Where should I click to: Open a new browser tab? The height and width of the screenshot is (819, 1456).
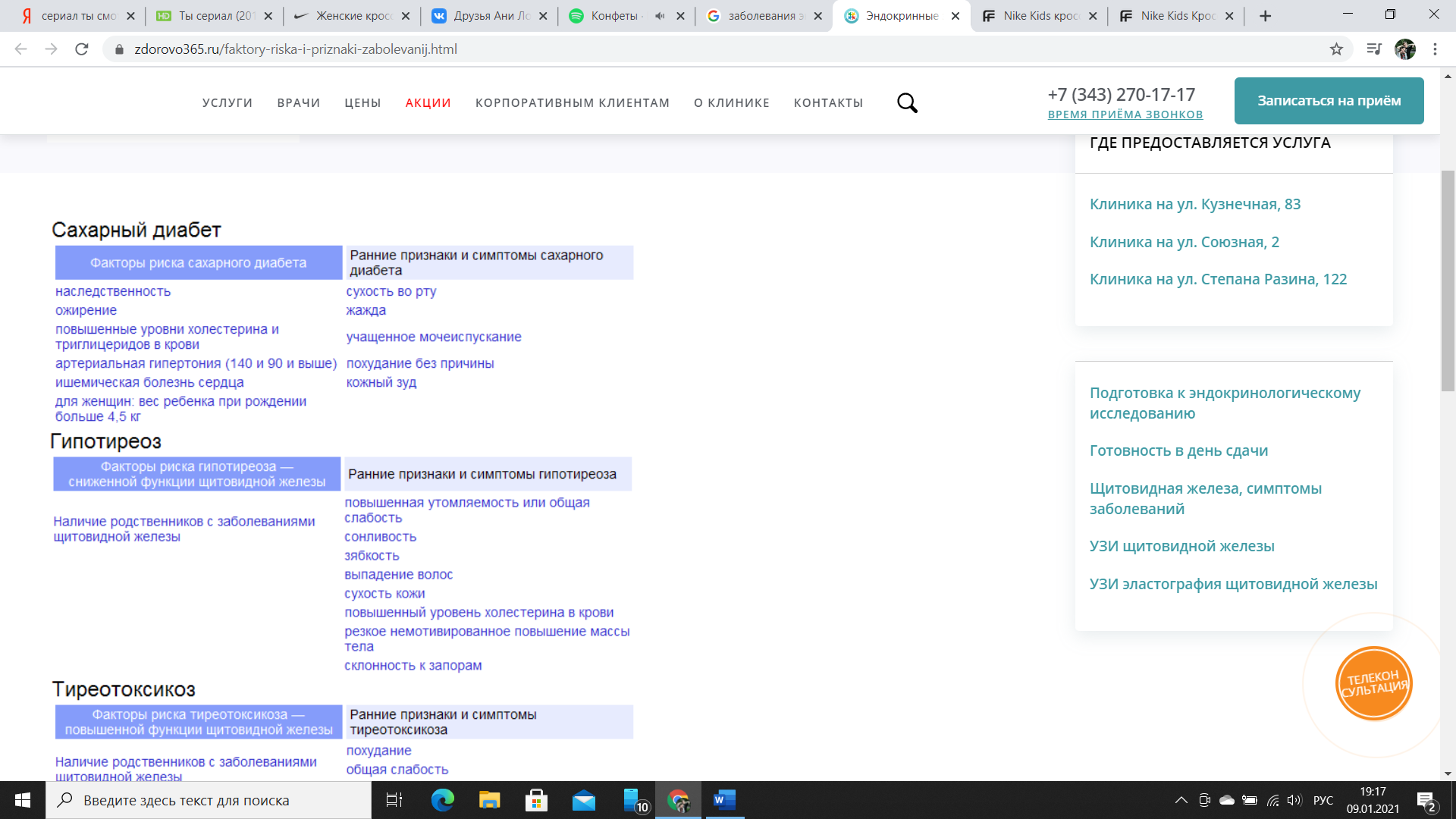(x=1265, y=16)
